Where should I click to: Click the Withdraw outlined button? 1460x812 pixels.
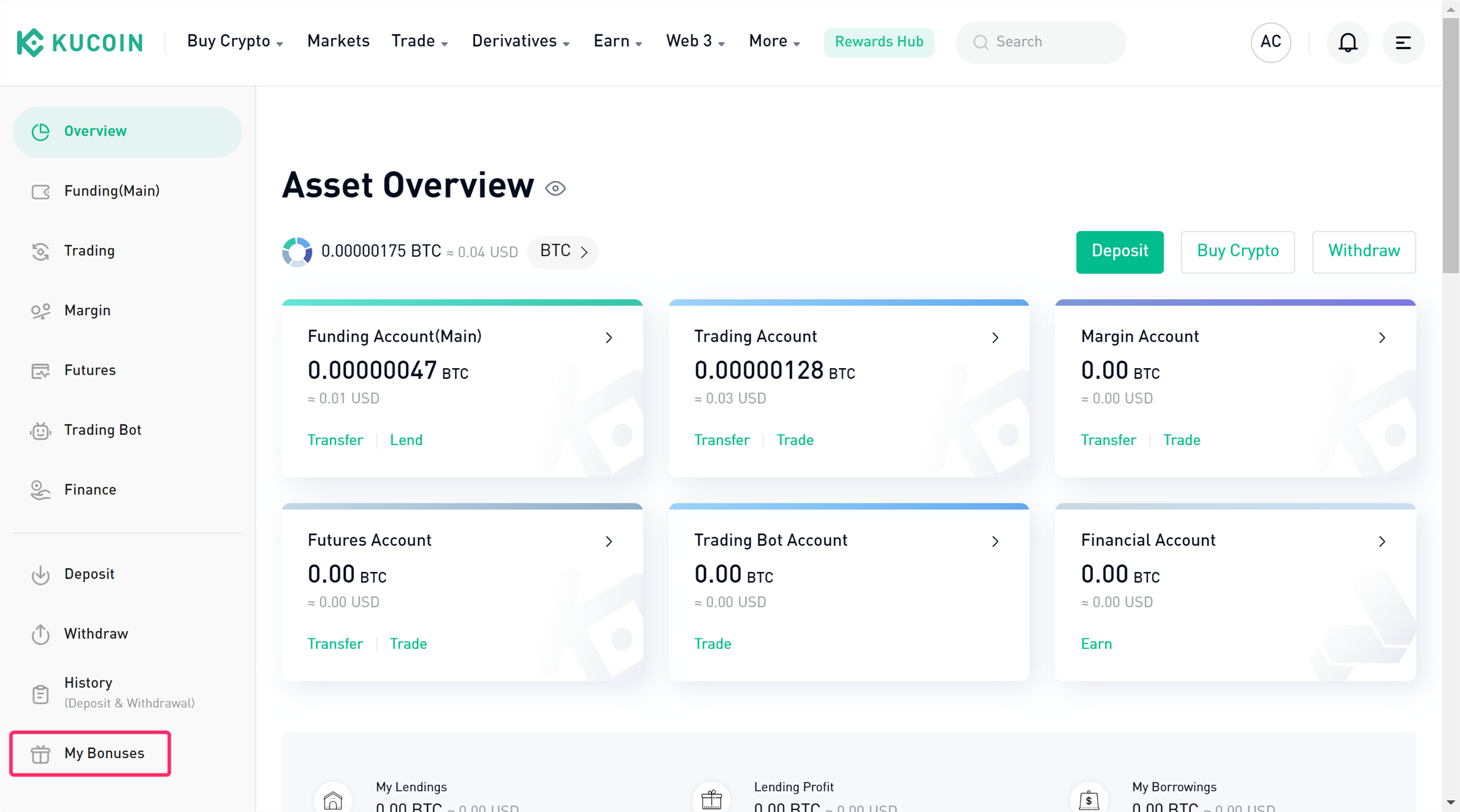point(1363,252)
